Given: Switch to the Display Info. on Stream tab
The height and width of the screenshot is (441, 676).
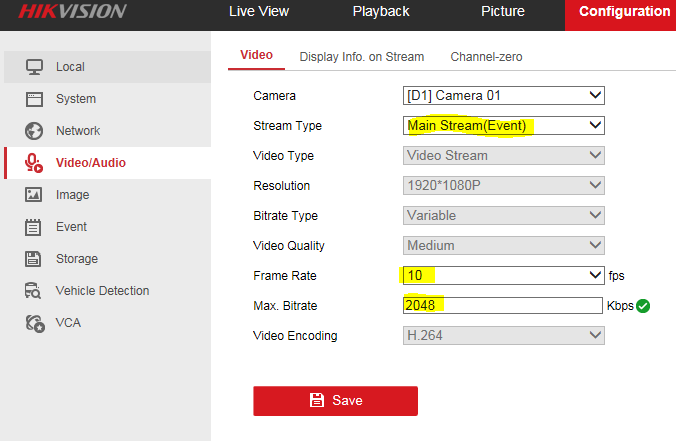Looking at the screenshot, I should [361, 57].
